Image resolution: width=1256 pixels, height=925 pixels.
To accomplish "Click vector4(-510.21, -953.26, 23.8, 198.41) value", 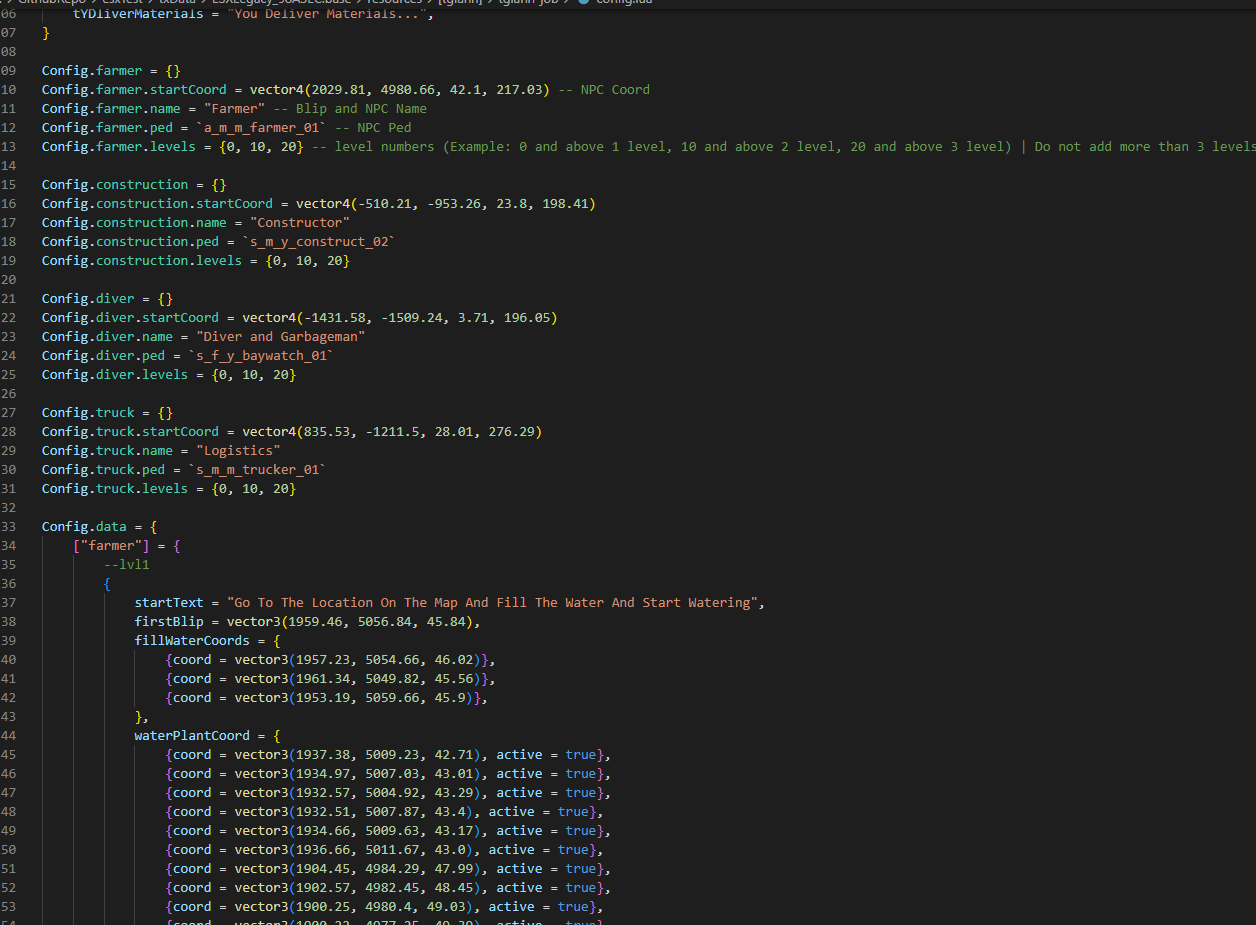I will click(x=446, y=204).
